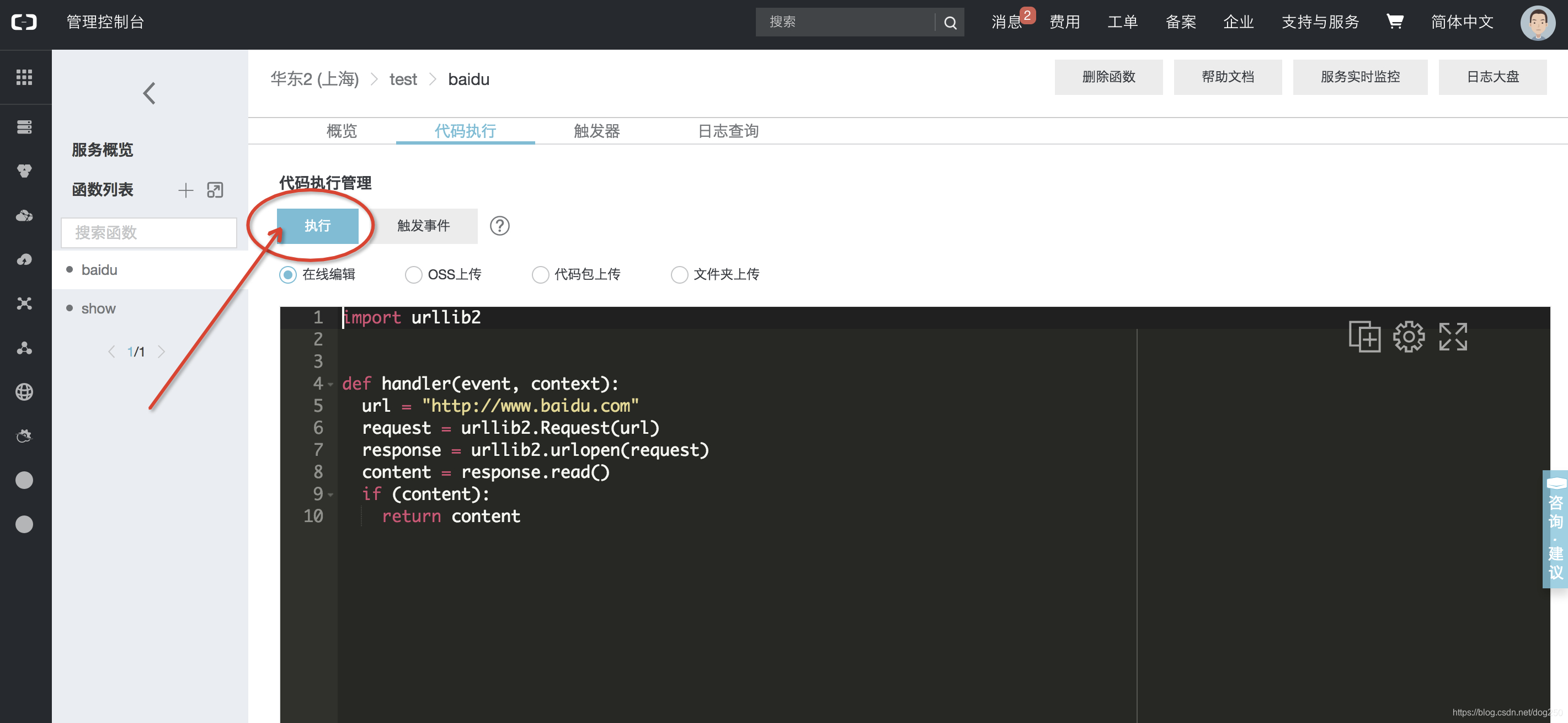1568x723 pixels.
Task: Fold the if block on line 9
Action: coord(330,495)
